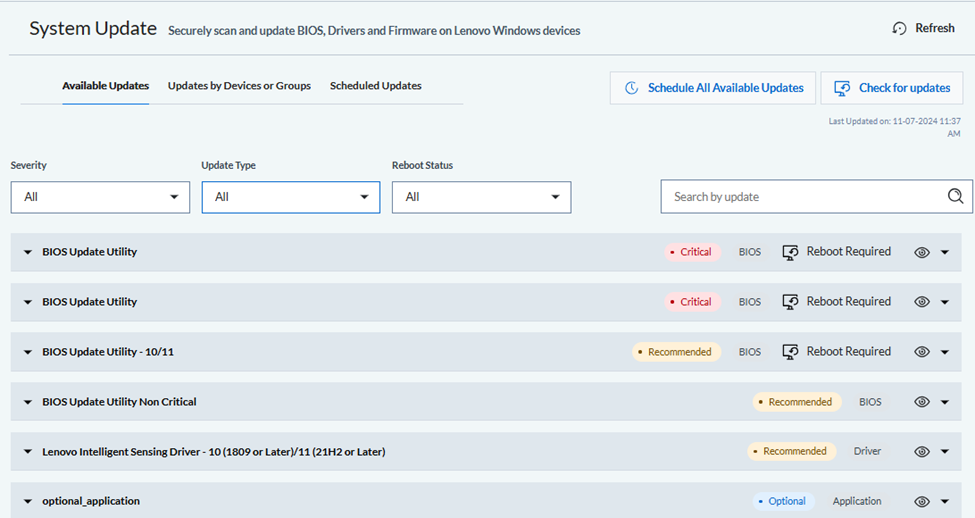The image size is (975, 518).
Task: Click reboot icon in BIOS Update Utility - 10/11 row
Action: [x=790, y=352]
